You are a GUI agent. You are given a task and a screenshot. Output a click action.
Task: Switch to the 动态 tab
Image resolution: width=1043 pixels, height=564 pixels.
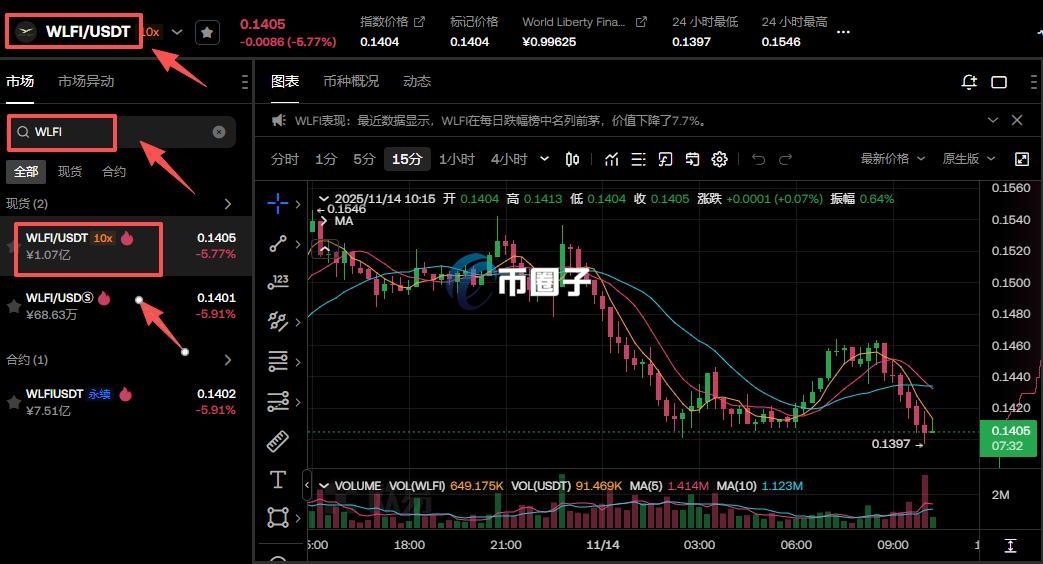[x=417, y=81]
